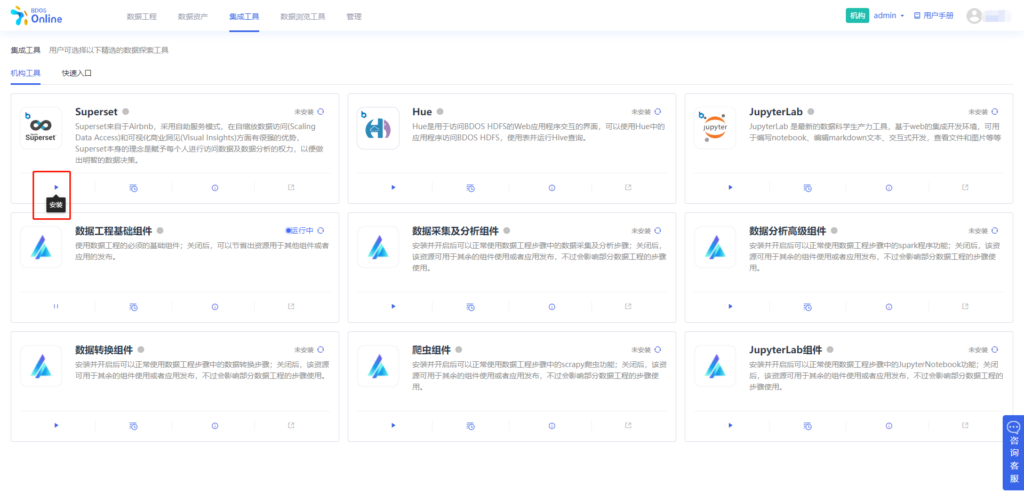Screen dimensions: 1024x500
Task: Open 数据转换组件 external link icon
Action: click(x=291, y=425)
